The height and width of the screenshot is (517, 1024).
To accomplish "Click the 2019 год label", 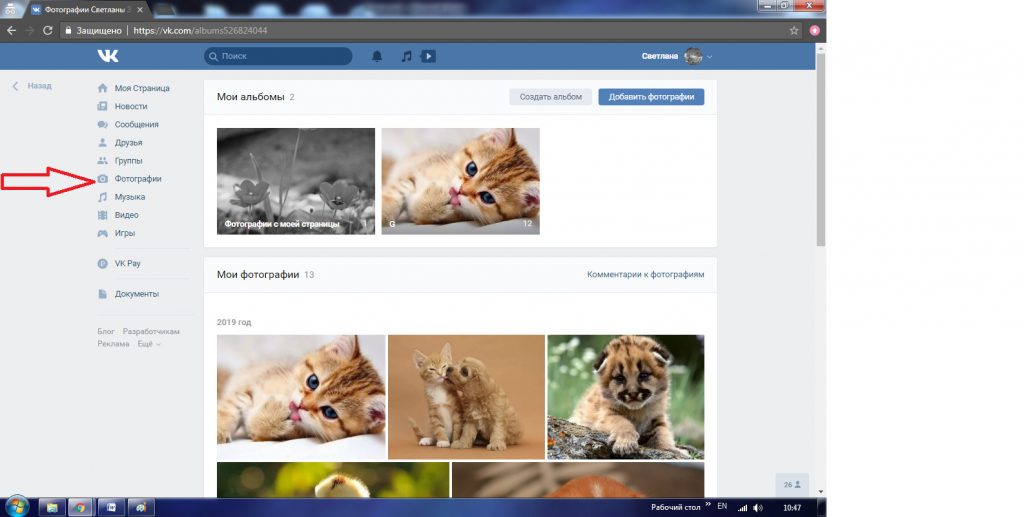I will point(234,322).
